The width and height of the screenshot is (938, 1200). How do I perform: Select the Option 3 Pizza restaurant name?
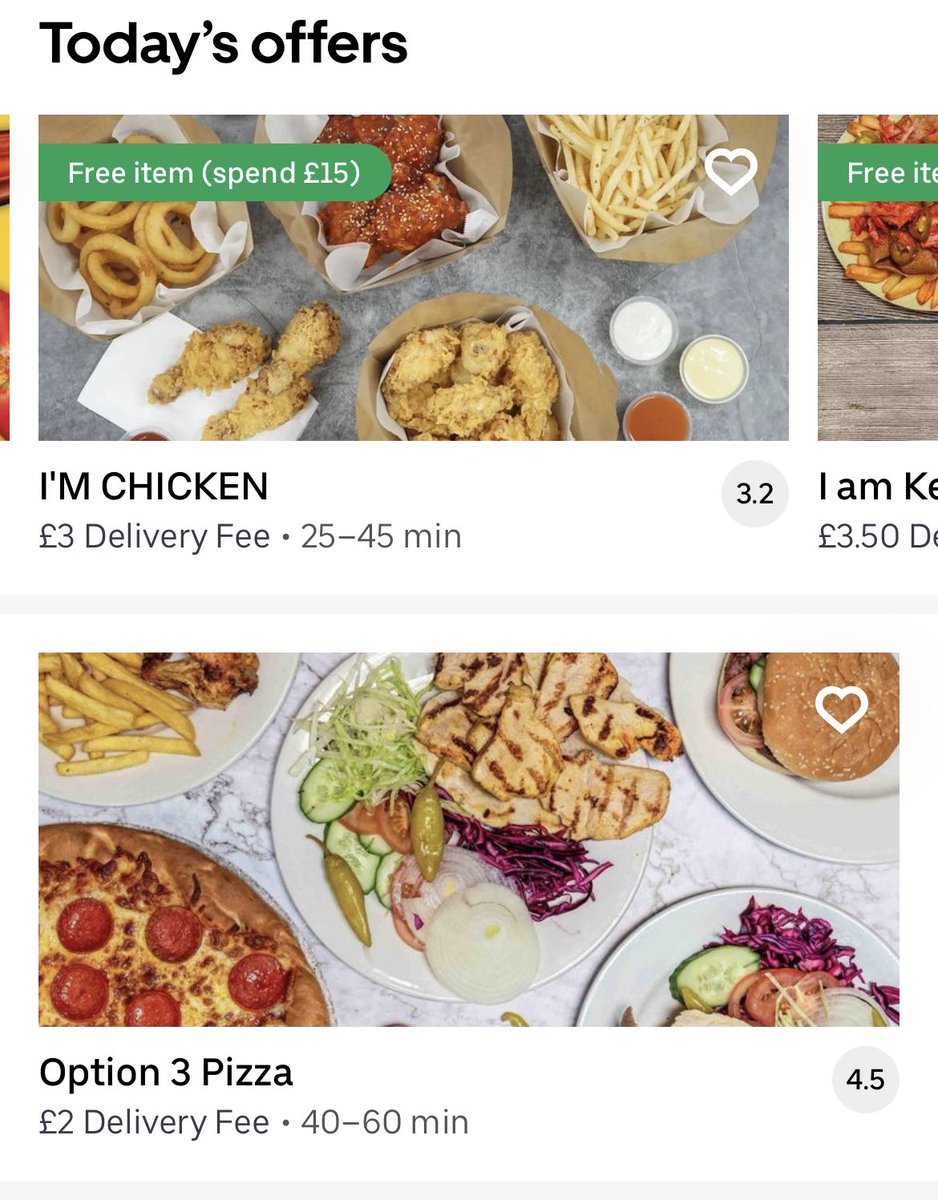click(166, 1073)
